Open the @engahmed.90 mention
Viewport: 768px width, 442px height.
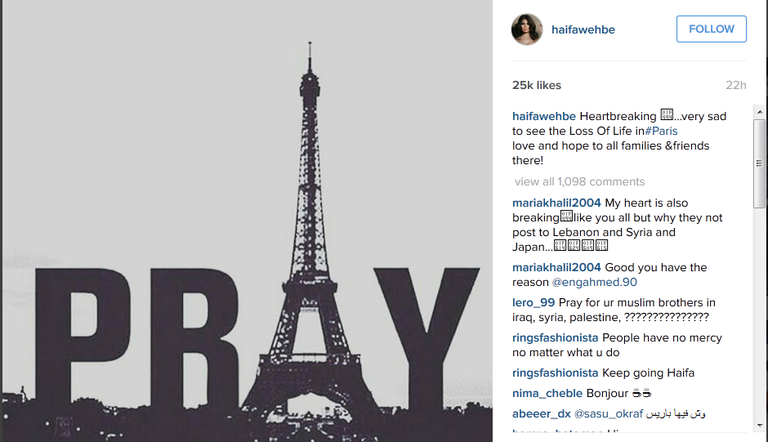coord(594,282)
